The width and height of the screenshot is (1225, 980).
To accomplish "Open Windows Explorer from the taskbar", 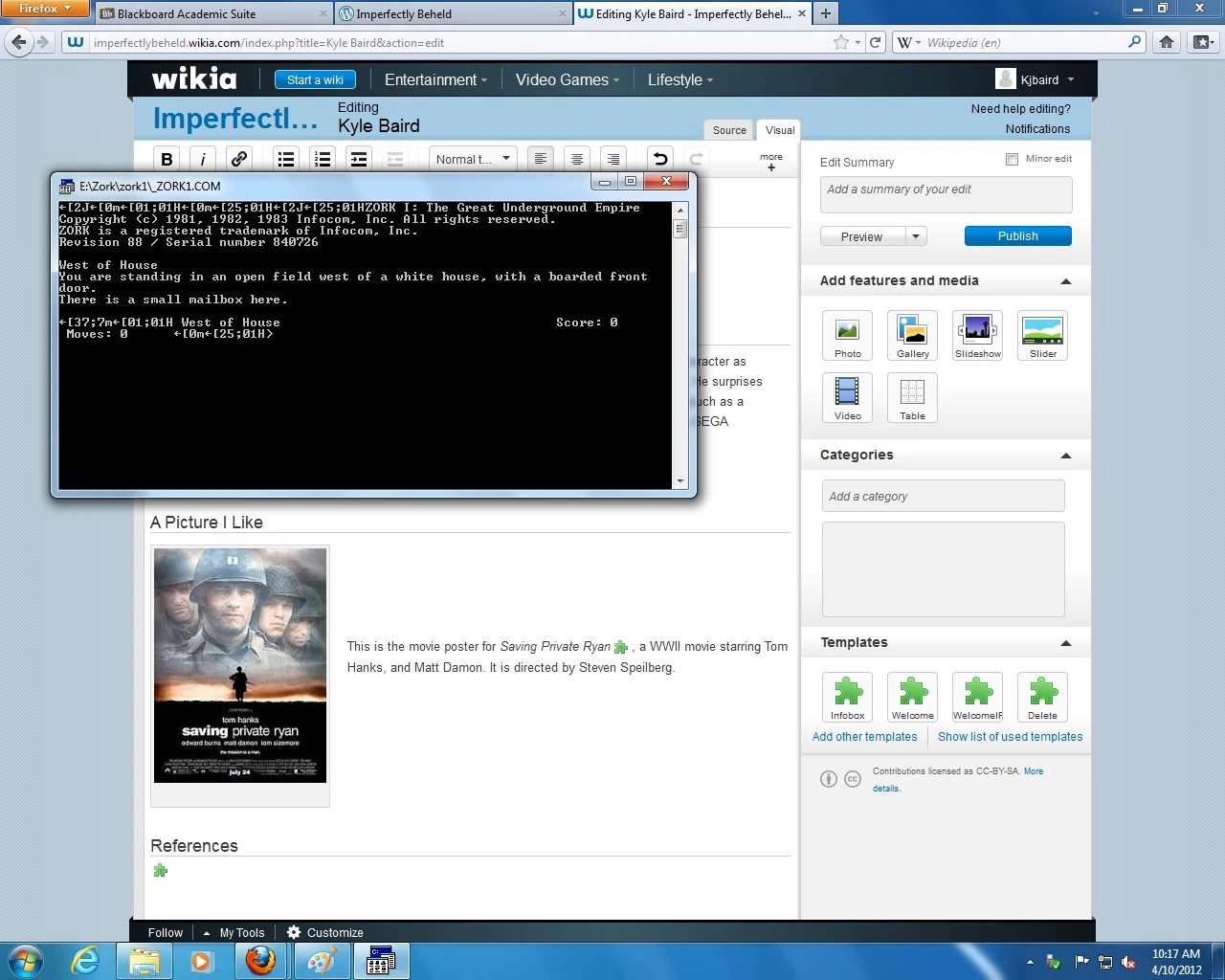I will (x=144, y=961).
